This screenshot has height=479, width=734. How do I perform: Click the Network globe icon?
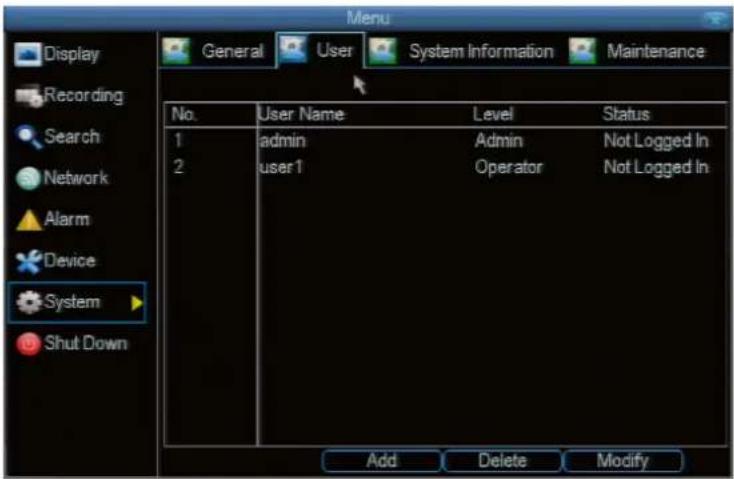click(28, 178)
